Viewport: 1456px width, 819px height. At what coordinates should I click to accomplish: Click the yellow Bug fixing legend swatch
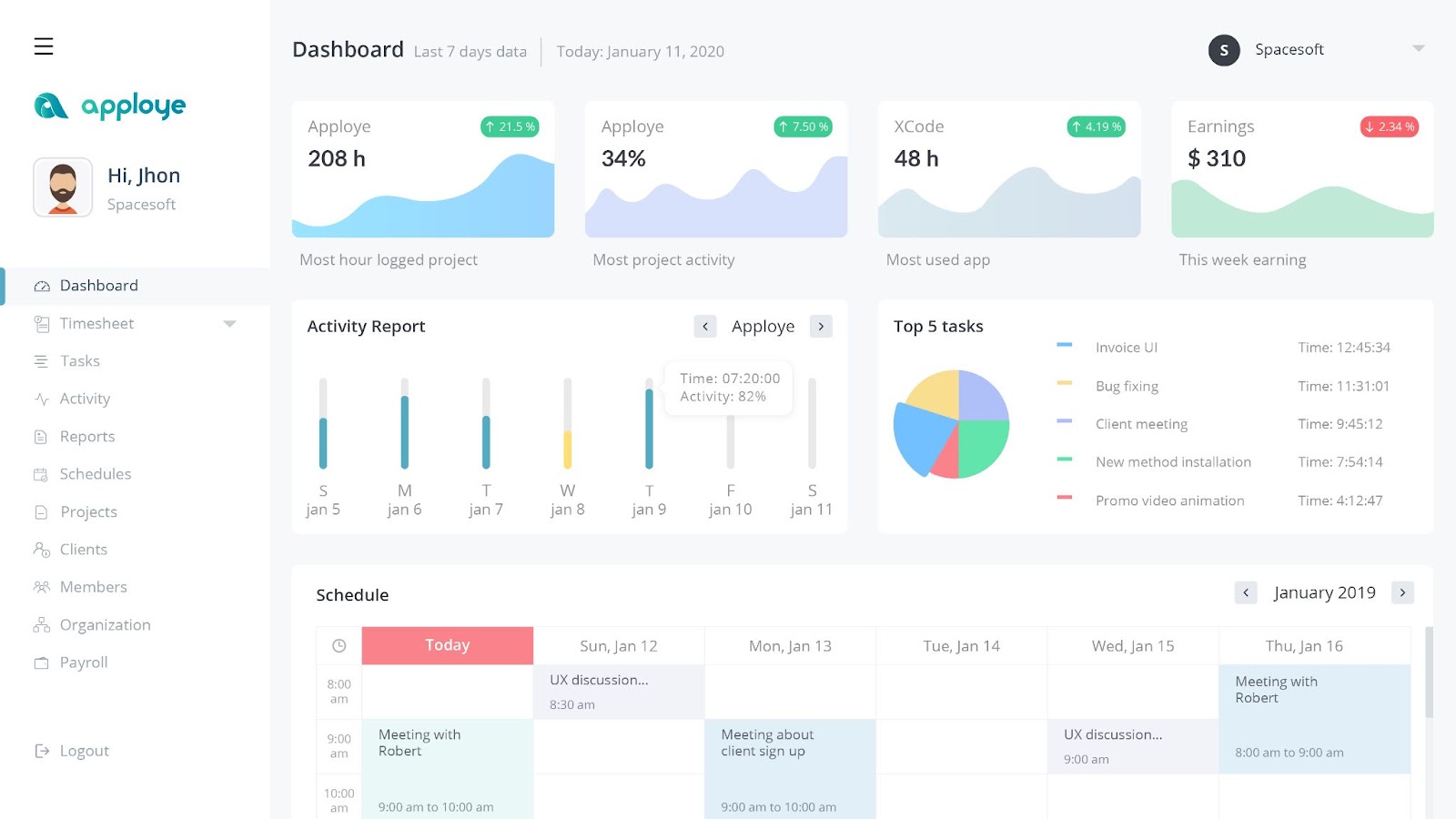(x=1063, y=385)
